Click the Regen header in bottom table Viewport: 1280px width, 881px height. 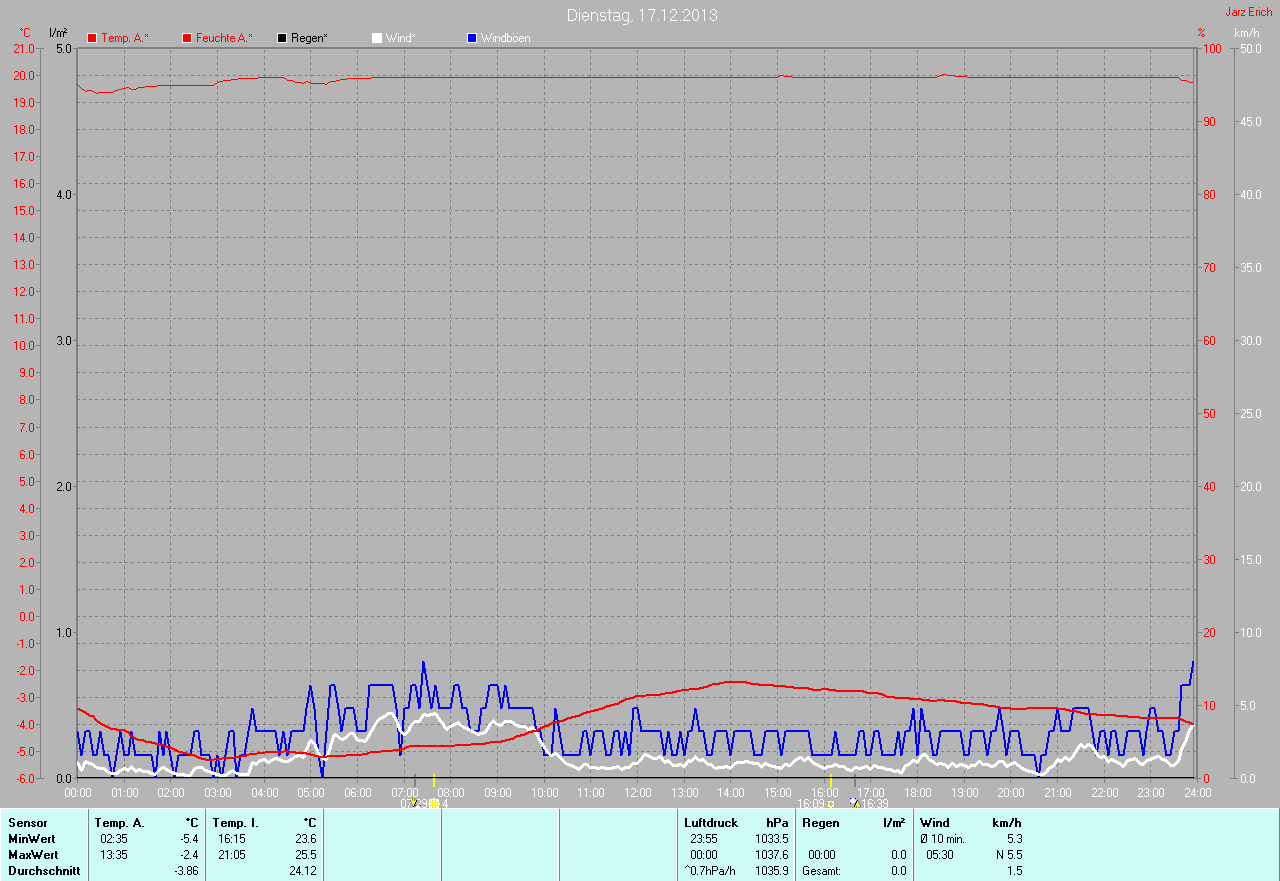[x=820, y=823]
